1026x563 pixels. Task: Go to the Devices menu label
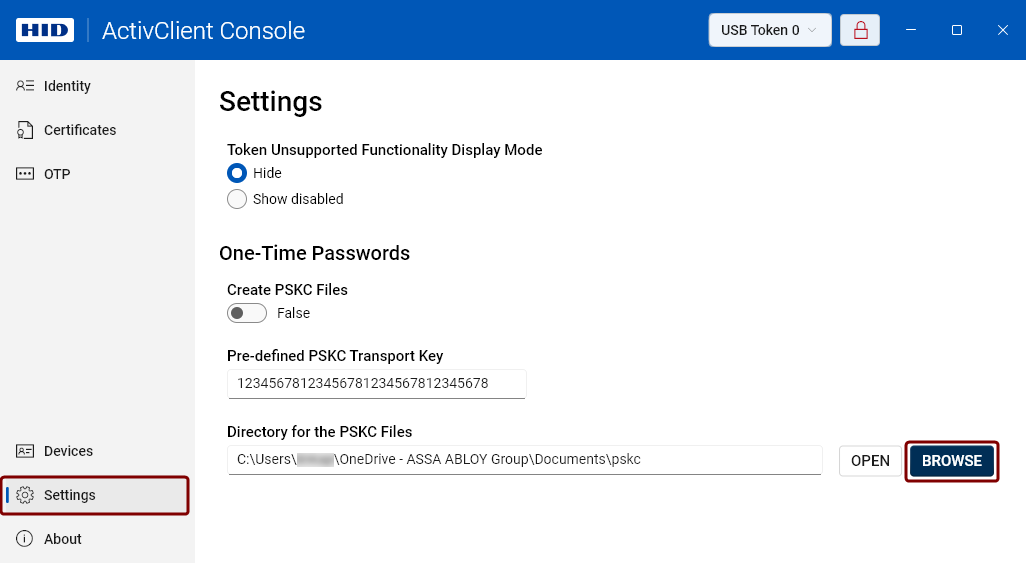click(68, 451)
